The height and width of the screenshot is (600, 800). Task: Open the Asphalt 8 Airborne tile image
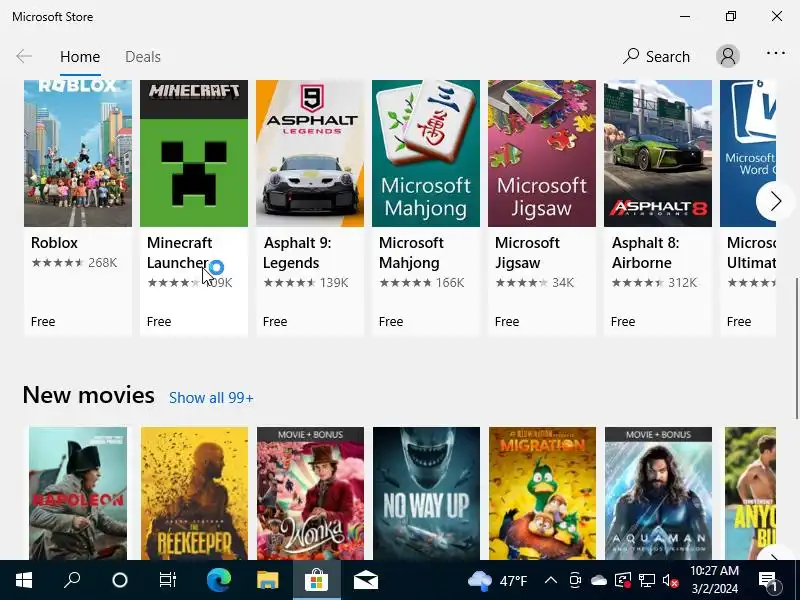click(x=658, y=153)
